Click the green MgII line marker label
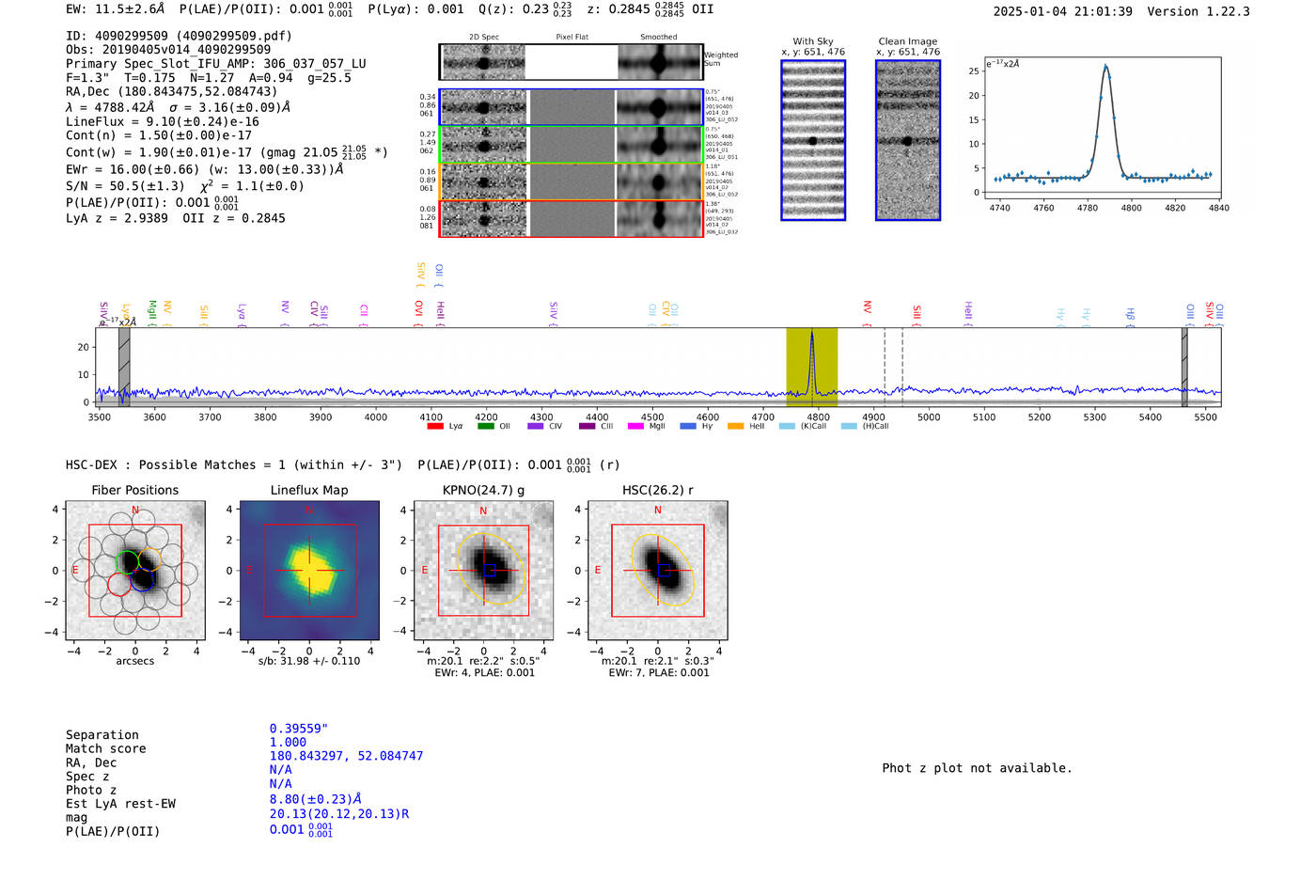 pyautogui.click(x=152, y=311)
